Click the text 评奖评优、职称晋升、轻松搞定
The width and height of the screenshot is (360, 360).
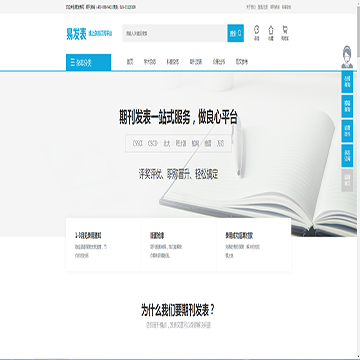click(178, 174)
